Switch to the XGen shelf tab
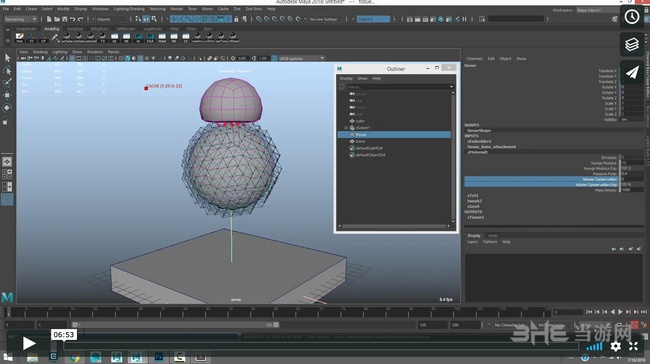The height and width of the screenshot is (364, 650). click(x=191, y=29)
